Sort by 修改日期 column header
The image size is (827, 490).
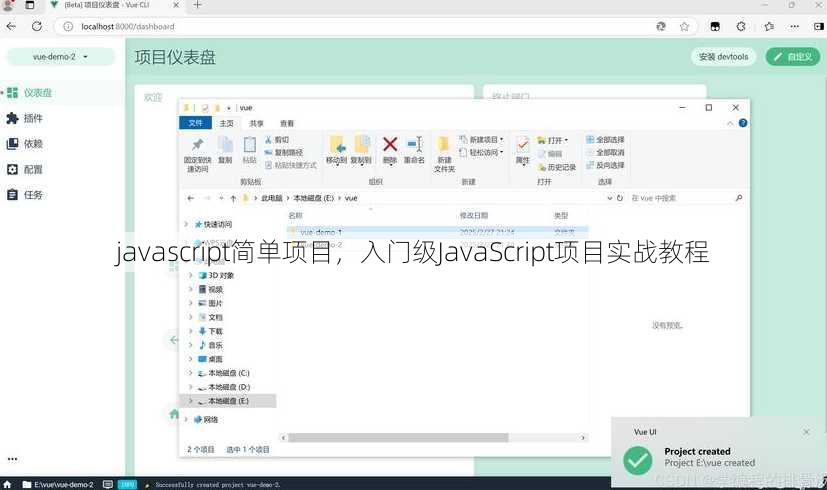tap(474, 215)
